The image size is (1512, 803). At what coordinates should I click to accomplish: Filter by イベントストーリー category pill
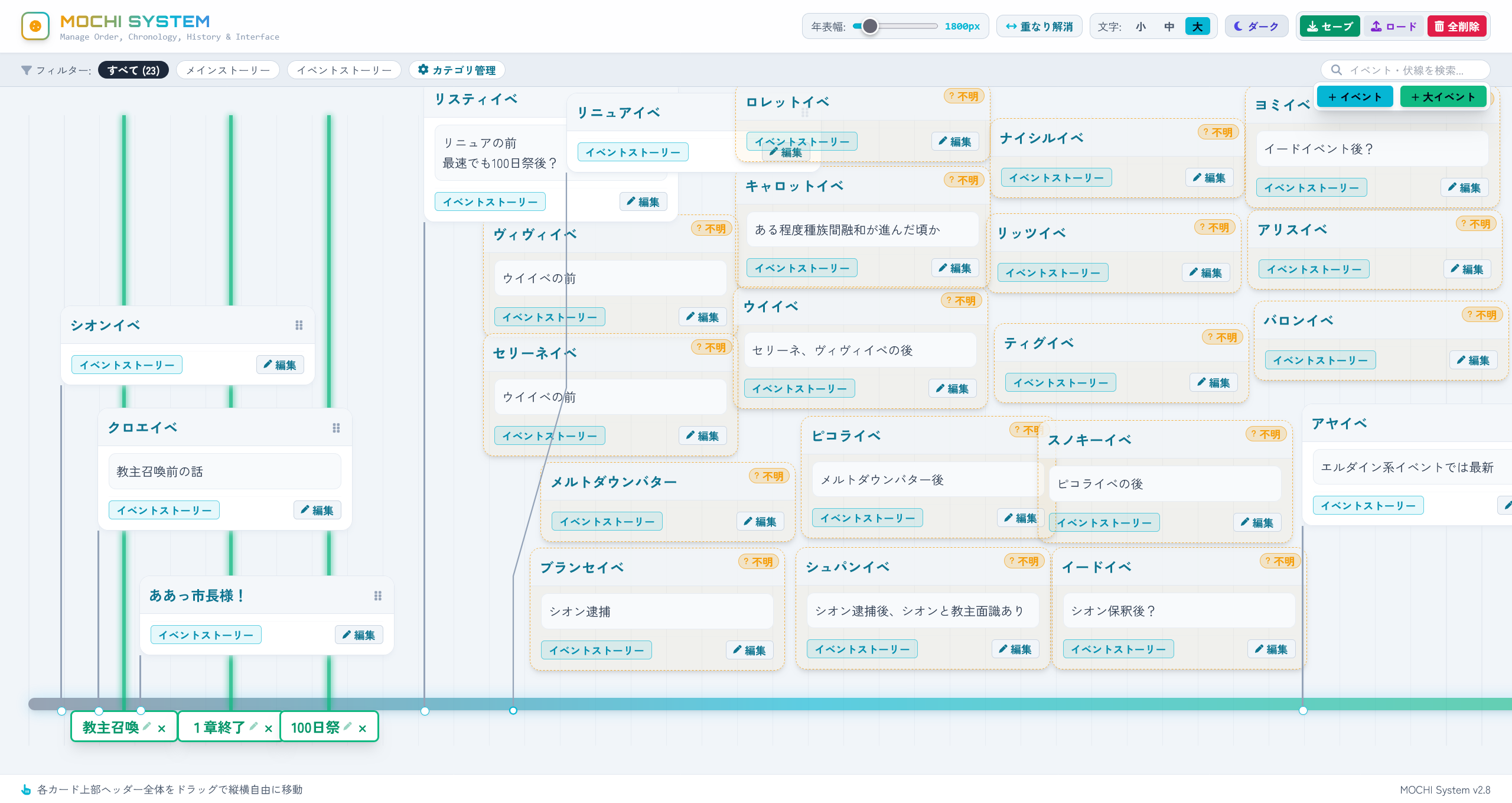tap(344, 70)
